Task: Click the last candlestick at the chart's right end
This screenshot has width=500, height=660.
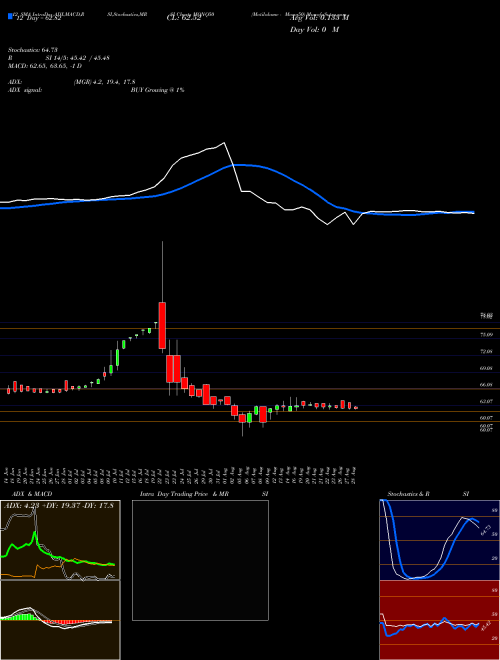Action: coord(356,407)
